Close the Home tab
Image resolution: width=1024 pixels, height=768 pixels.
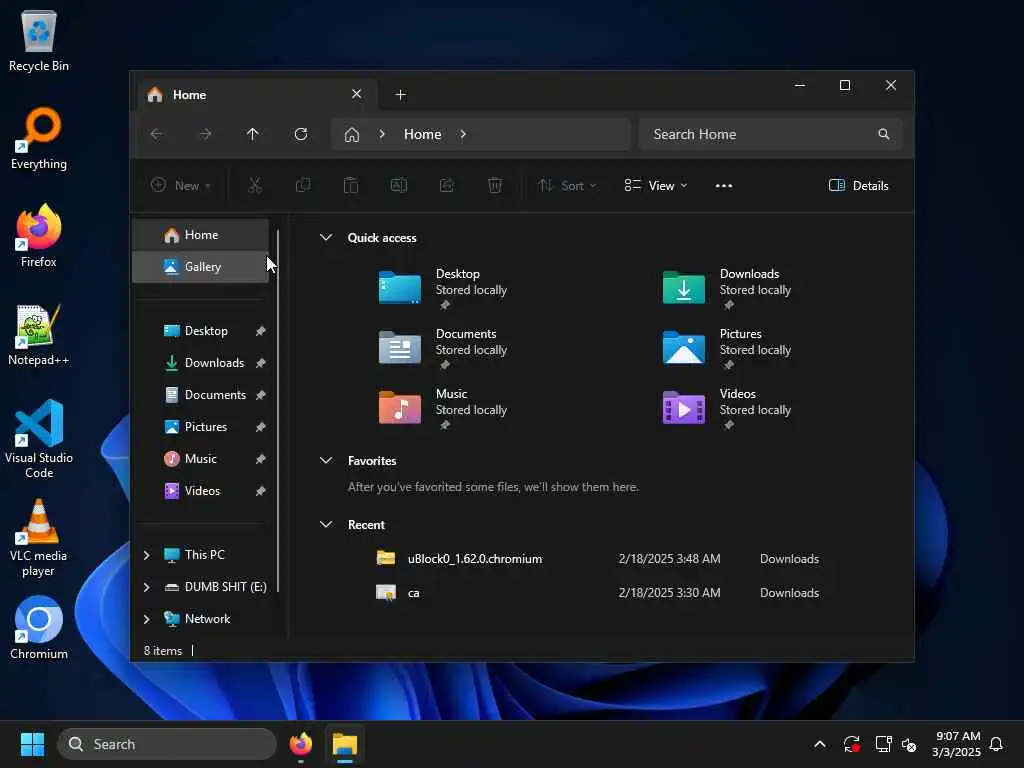pyautogui.click(x=357, y=94)
